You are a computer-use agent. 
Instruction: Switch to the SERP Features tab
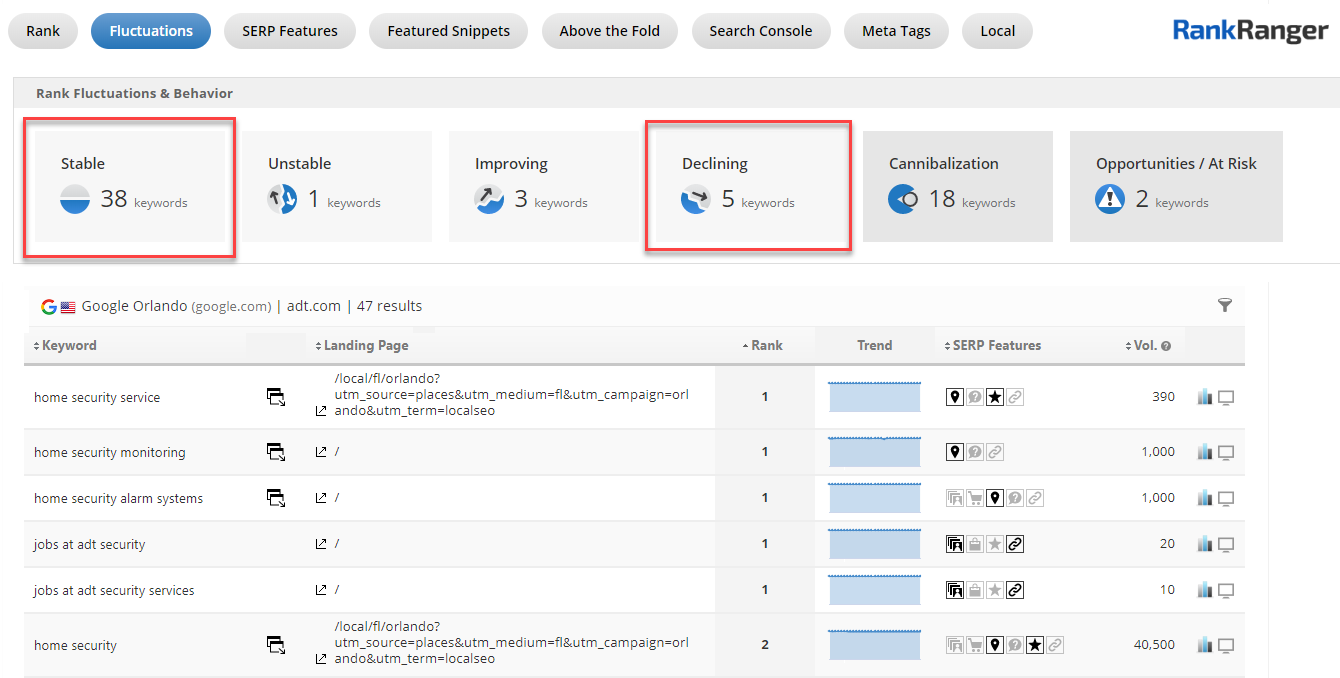point(290,31)
